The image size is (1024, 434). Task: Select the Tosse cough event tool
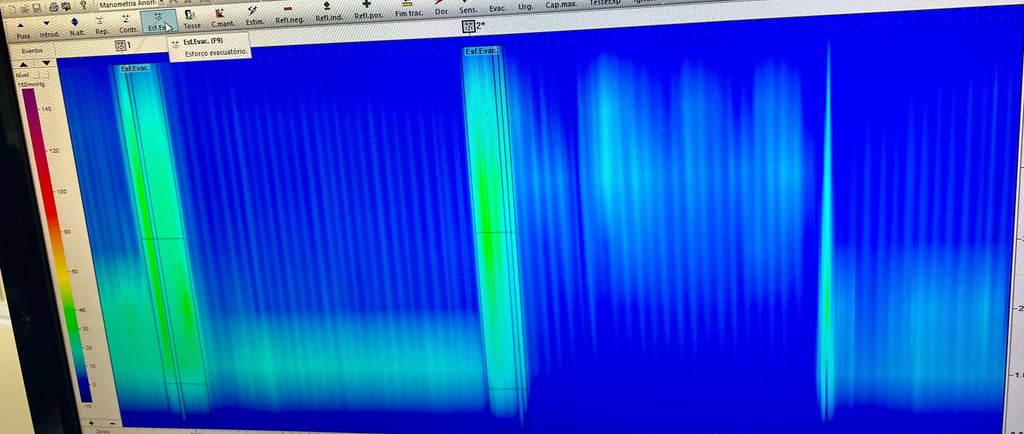point(191,20)
